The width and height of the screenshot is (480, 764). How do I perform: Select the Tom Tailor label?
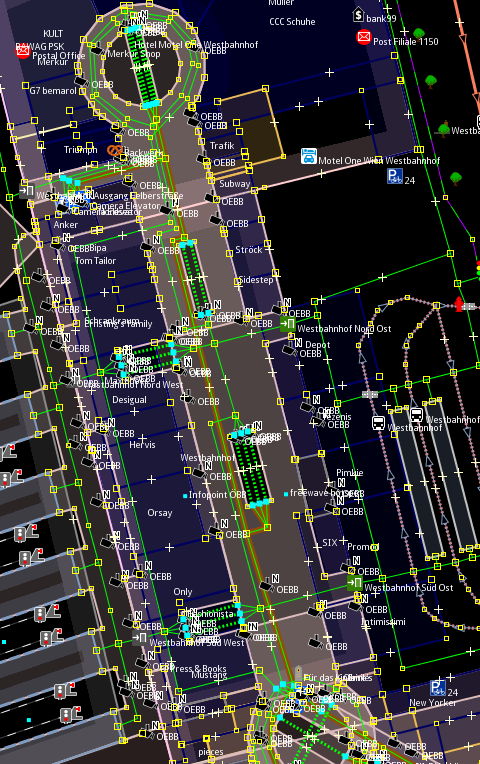point(96,261)
